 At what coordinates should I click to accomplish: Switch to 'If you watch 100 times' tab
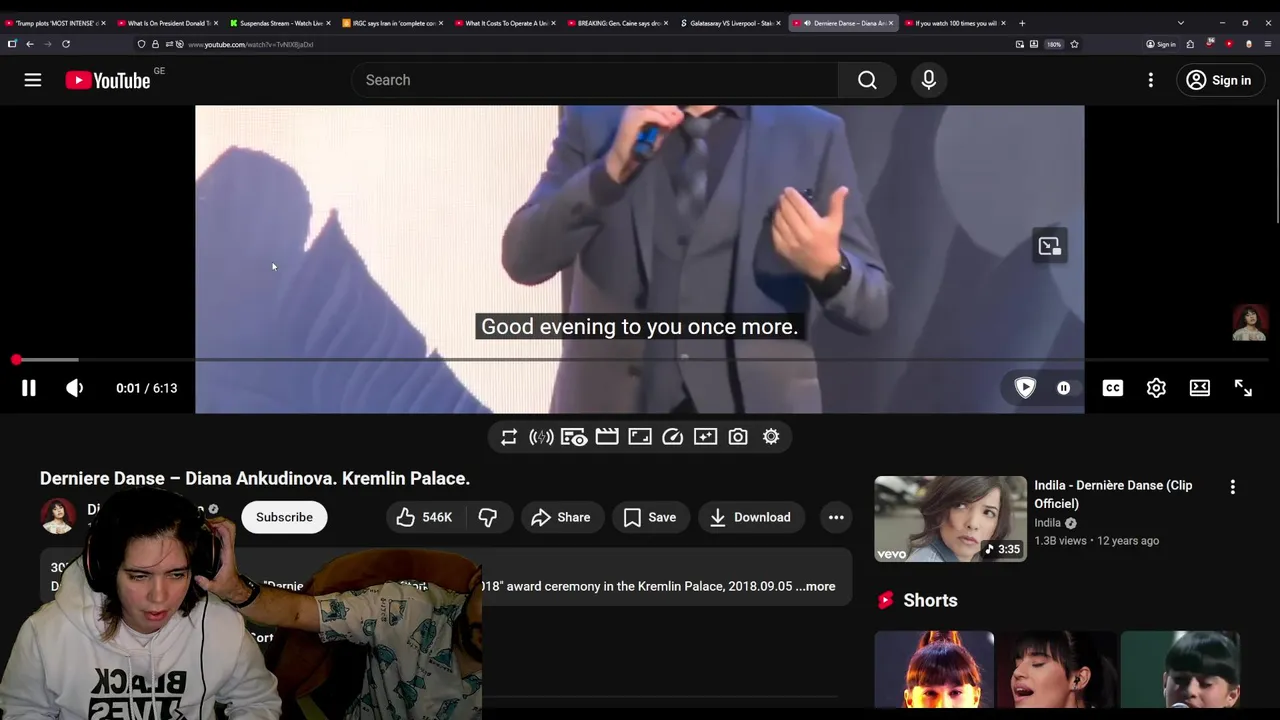click(954, 23)
